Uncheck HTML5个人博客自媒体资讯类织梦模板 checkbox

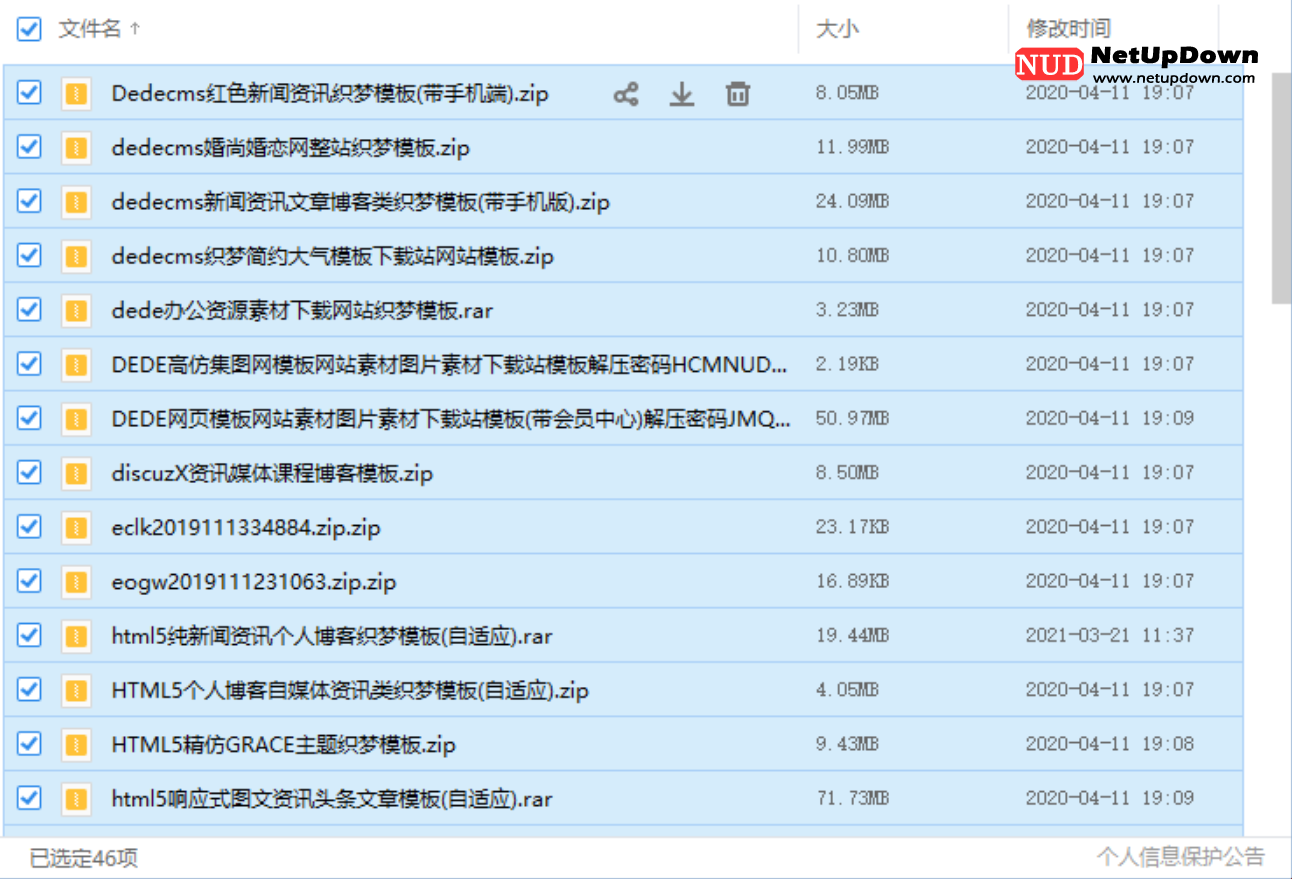click(x=29, y=689)
